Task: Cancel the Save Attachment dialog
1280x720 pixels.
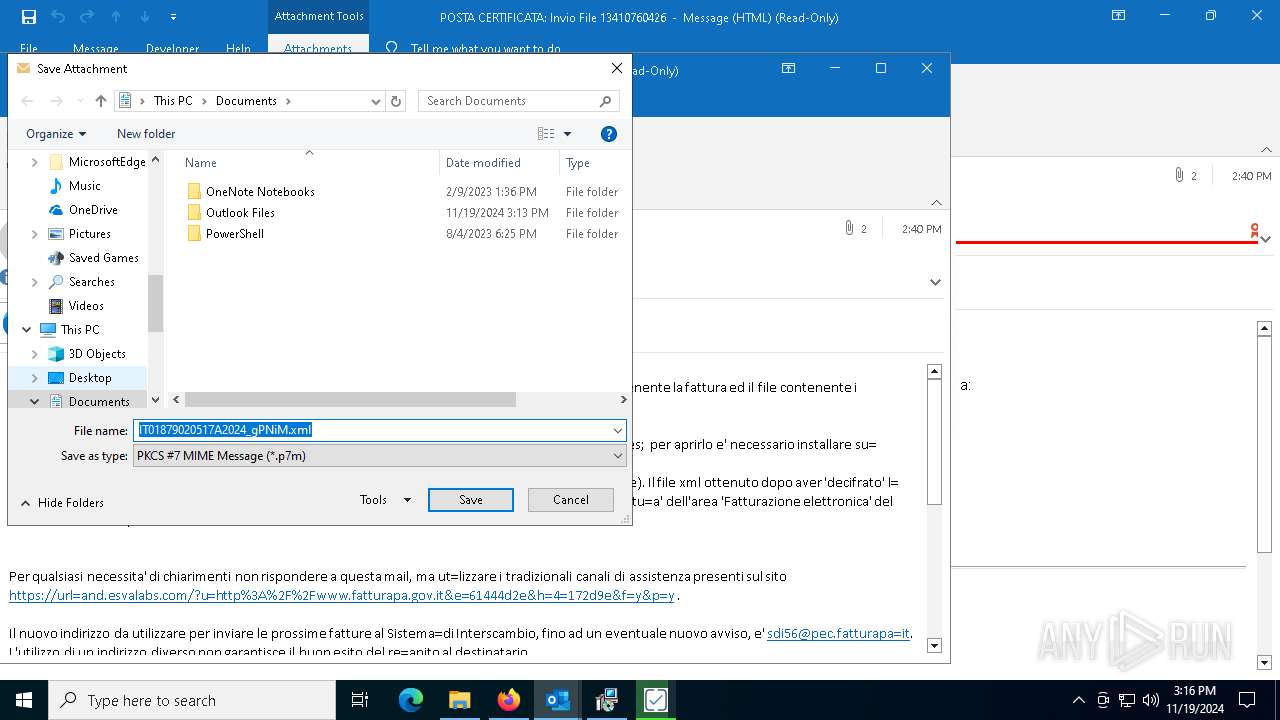Action: click(571, 500)
